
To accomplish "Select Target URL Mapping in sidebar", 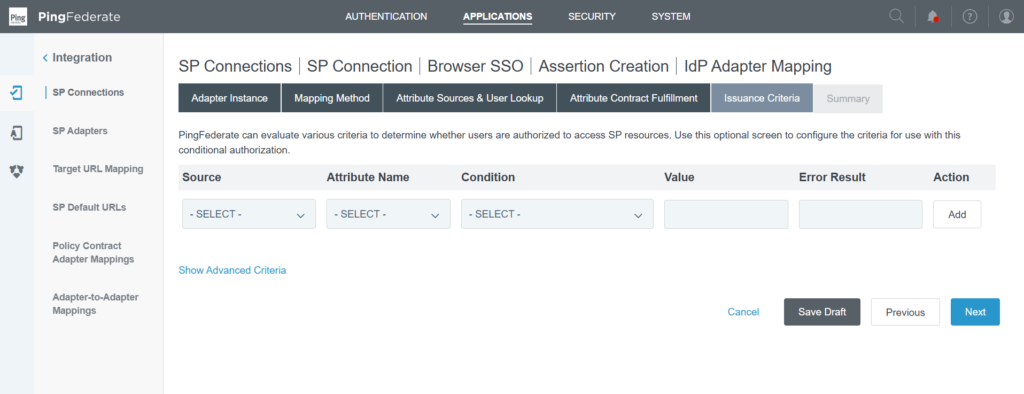I will (x=98, y=169).
